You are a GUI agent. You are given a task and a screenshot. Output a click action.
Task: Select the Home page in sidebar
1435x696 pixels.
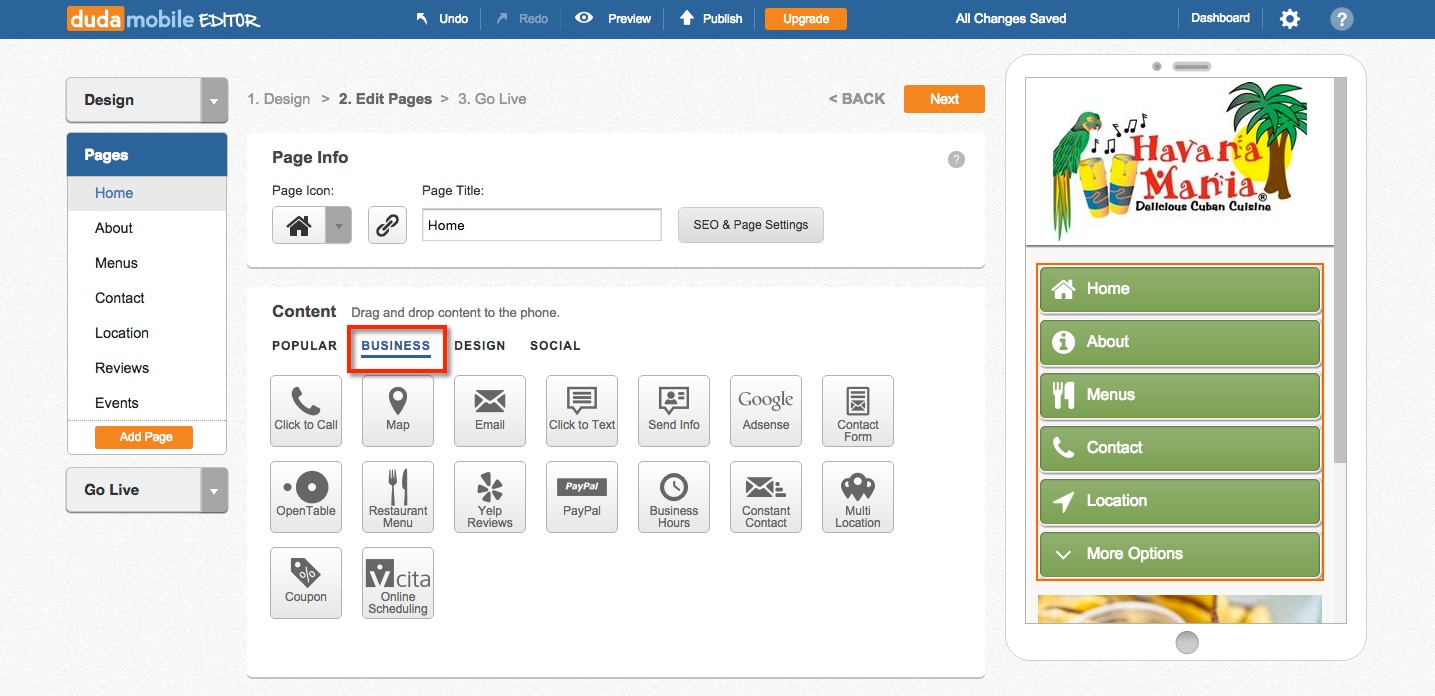tap(147, 193)
